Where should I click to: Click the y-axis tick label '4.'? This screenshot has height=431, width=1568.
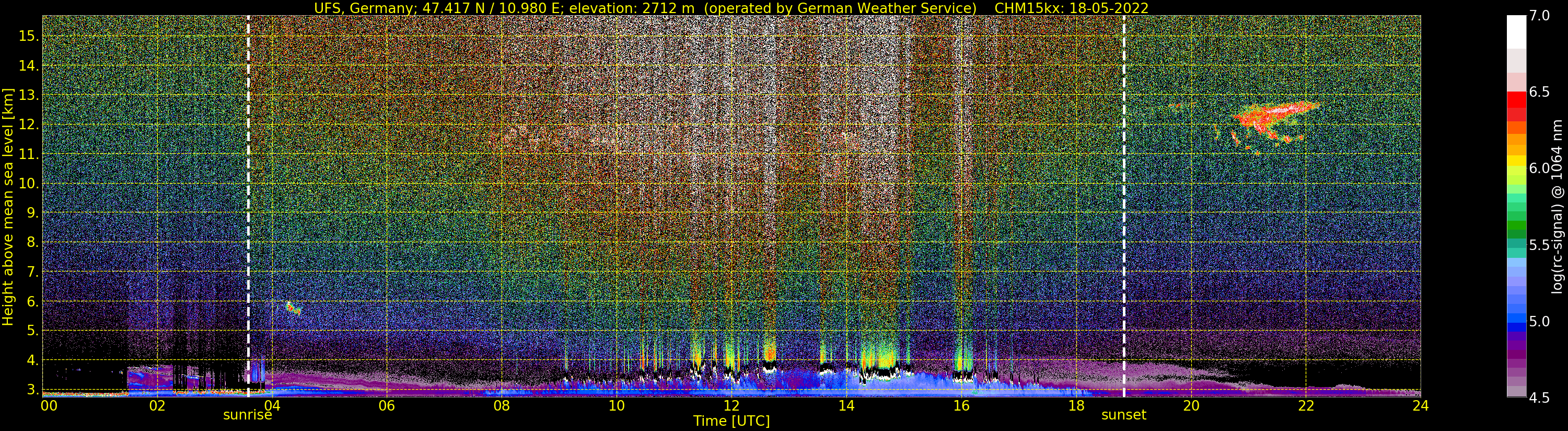[x=33, y=360]
